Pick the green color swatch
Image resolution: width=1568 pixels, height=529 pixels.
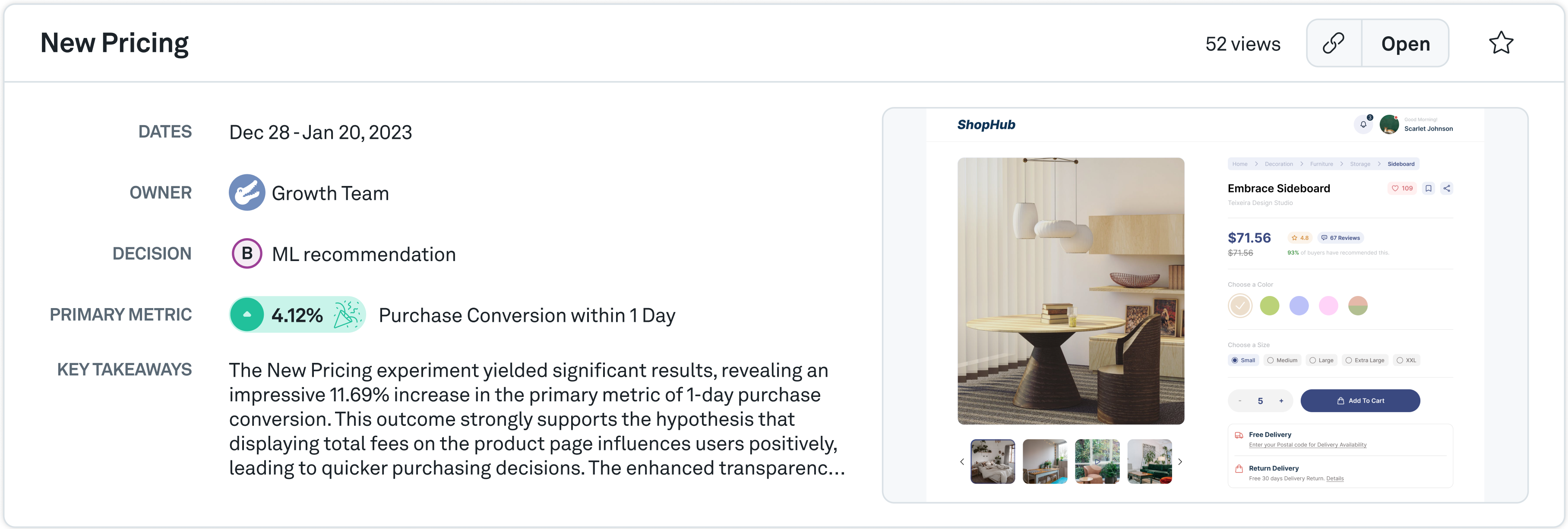coord(1269,305)
